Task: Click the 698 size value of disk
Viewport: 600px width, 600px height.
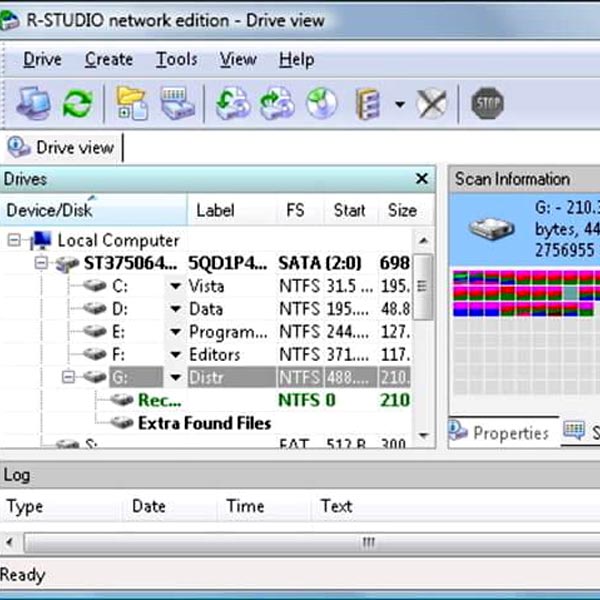Action: pyautogui.click(x=395, y=263)
